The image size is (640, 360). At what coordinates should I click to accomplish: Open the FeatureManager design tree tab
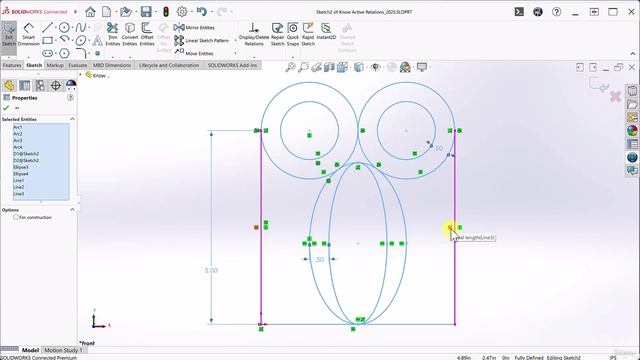pyautogui.click(x=9, y=85)
